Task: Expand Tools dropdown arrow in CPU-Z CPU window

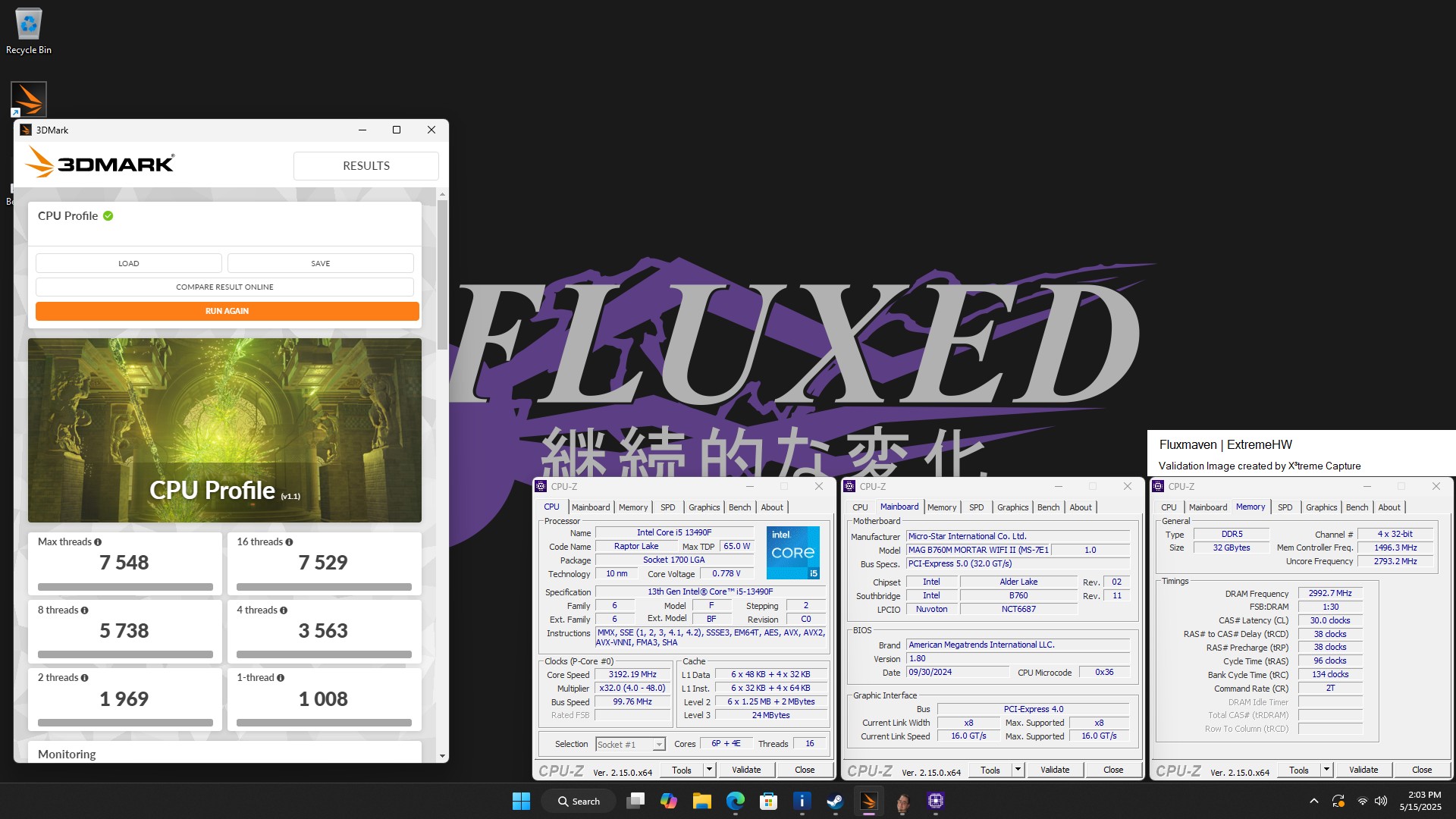Action: pos(709,770)
